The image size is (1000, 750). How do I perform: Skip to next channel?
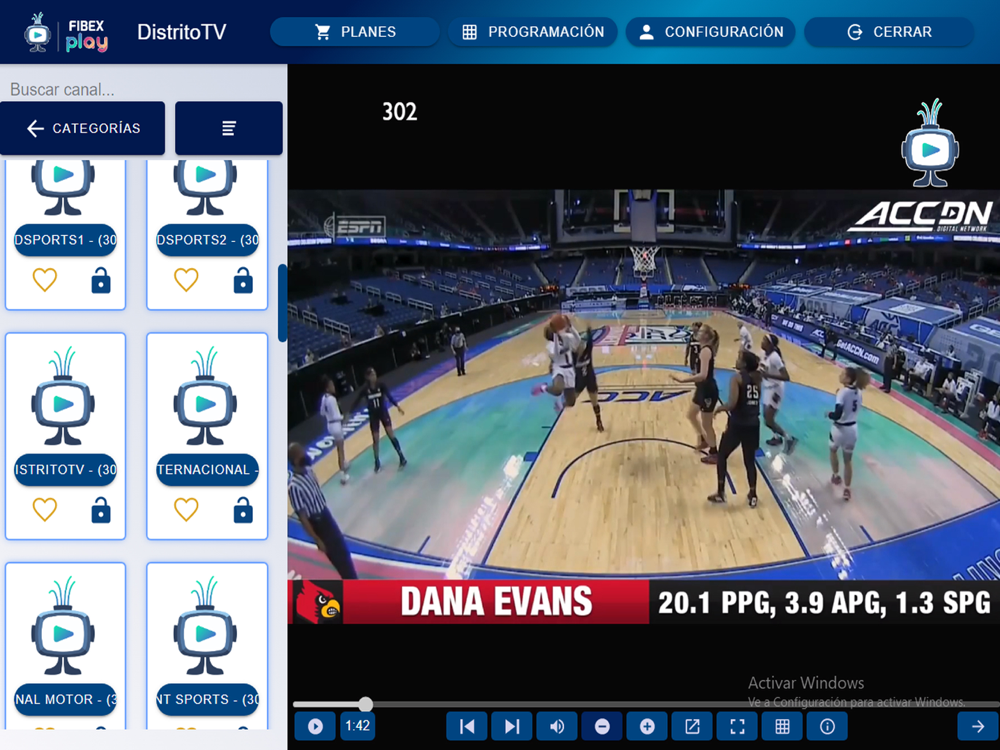[512, 726]
